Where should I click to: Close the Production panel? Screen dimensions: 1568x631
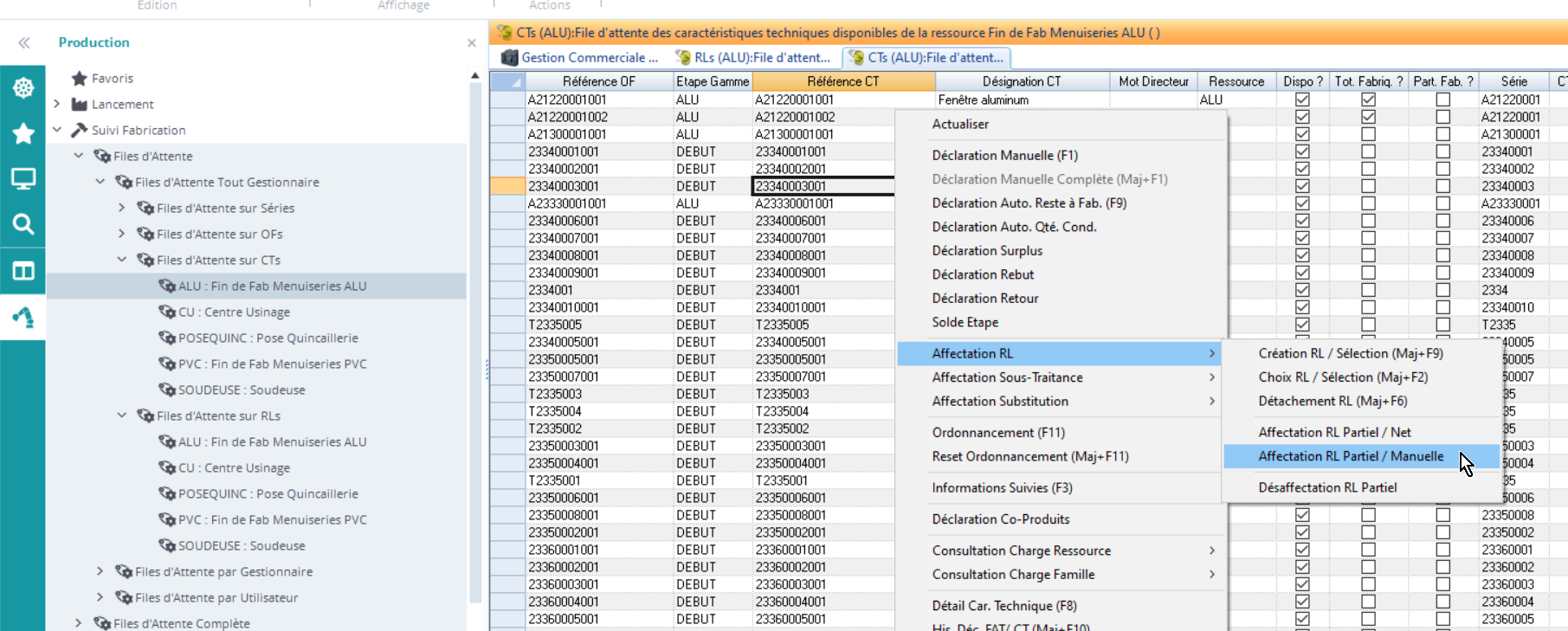pyautogui.click(x=471, y=43)
